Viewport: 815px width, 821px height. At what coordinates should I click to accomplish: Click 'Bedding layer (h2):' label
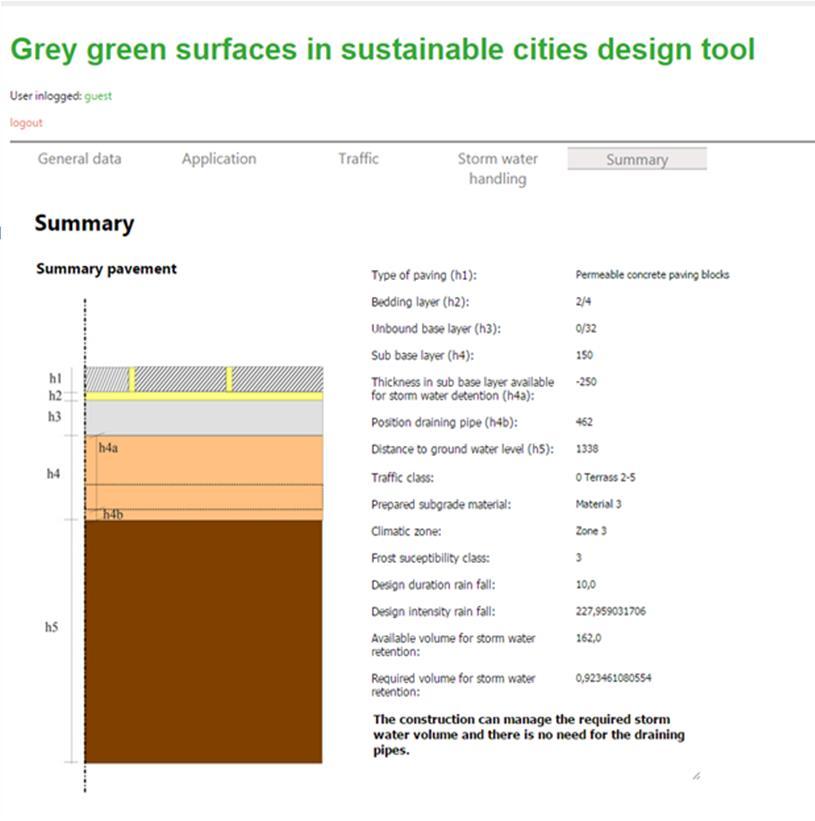[420, 302]
